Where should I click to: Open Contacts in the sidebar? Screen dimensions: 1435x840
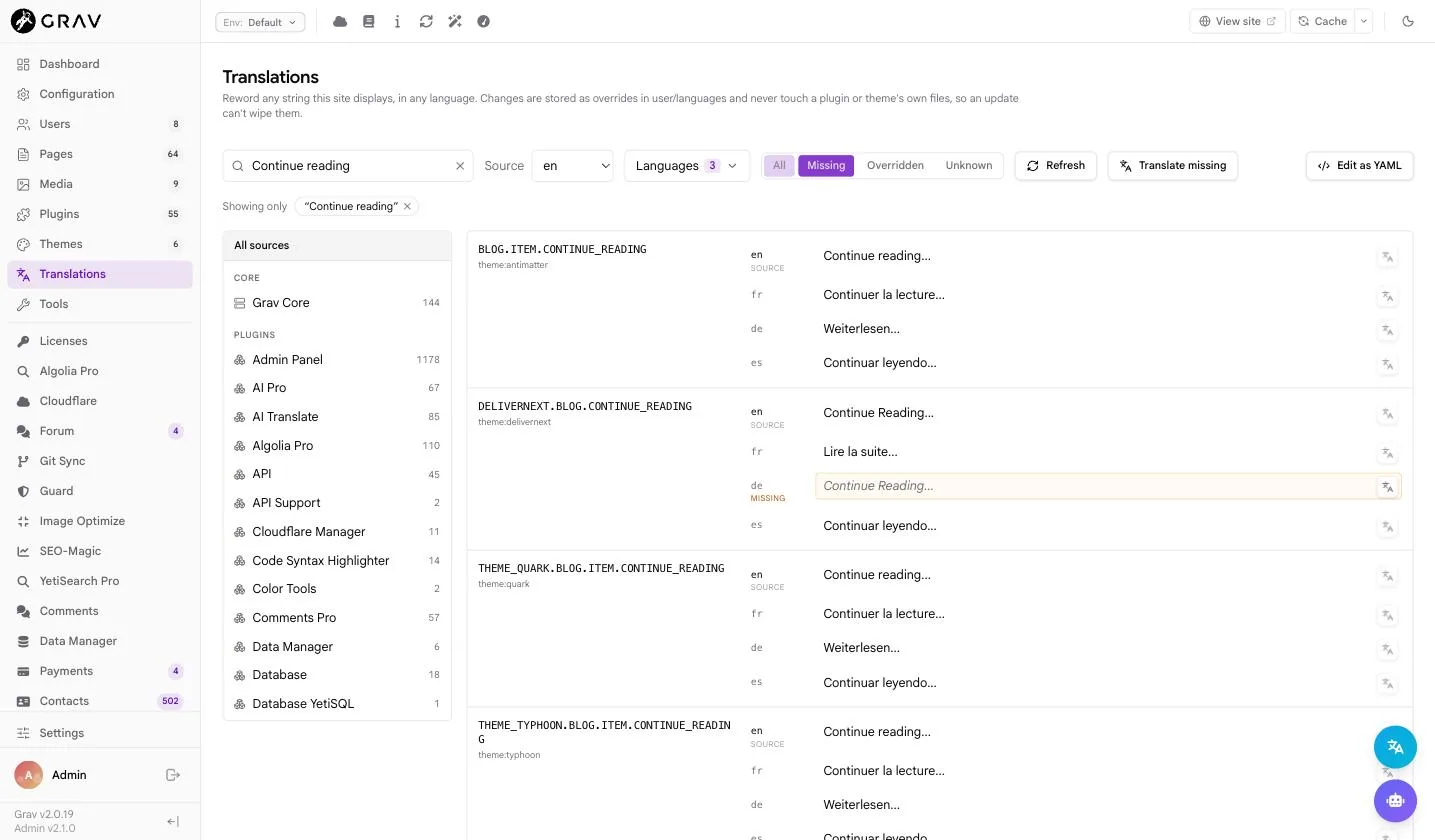(x=100, y=701)
